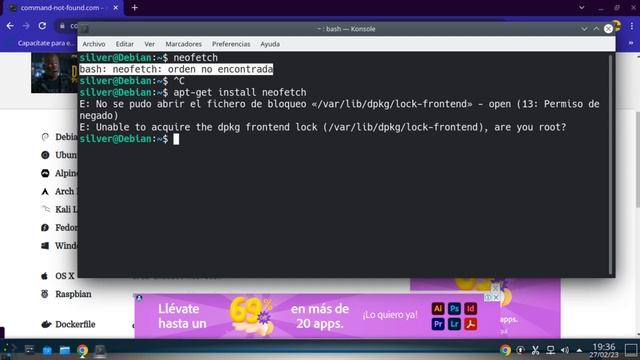Click the Illustrator 'Ai' icon in the ad
640x360 pixels.
click(438, 309)
